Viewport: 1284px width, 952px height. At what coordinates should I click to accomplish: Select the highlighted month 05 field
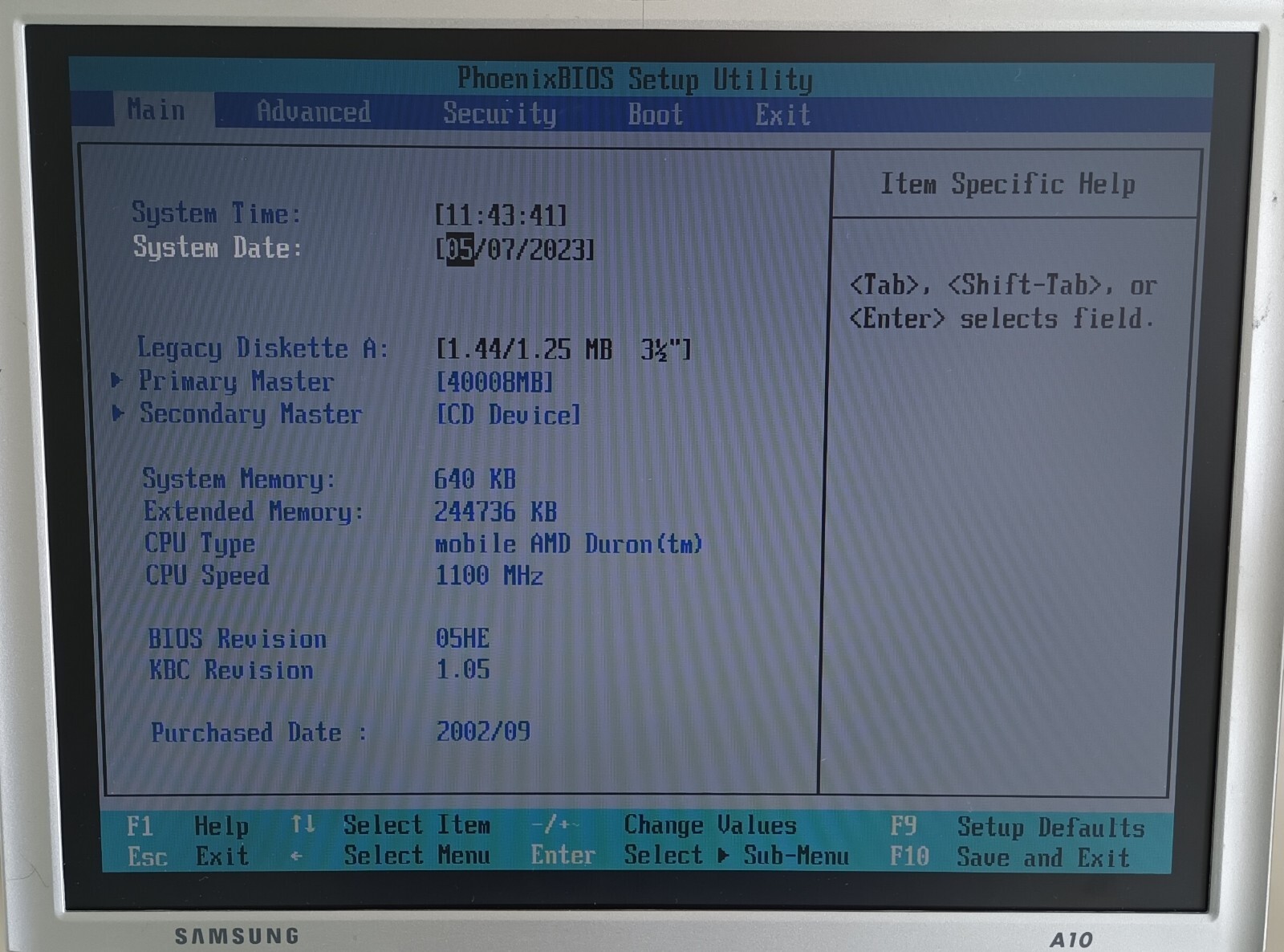tap(460, 249)
